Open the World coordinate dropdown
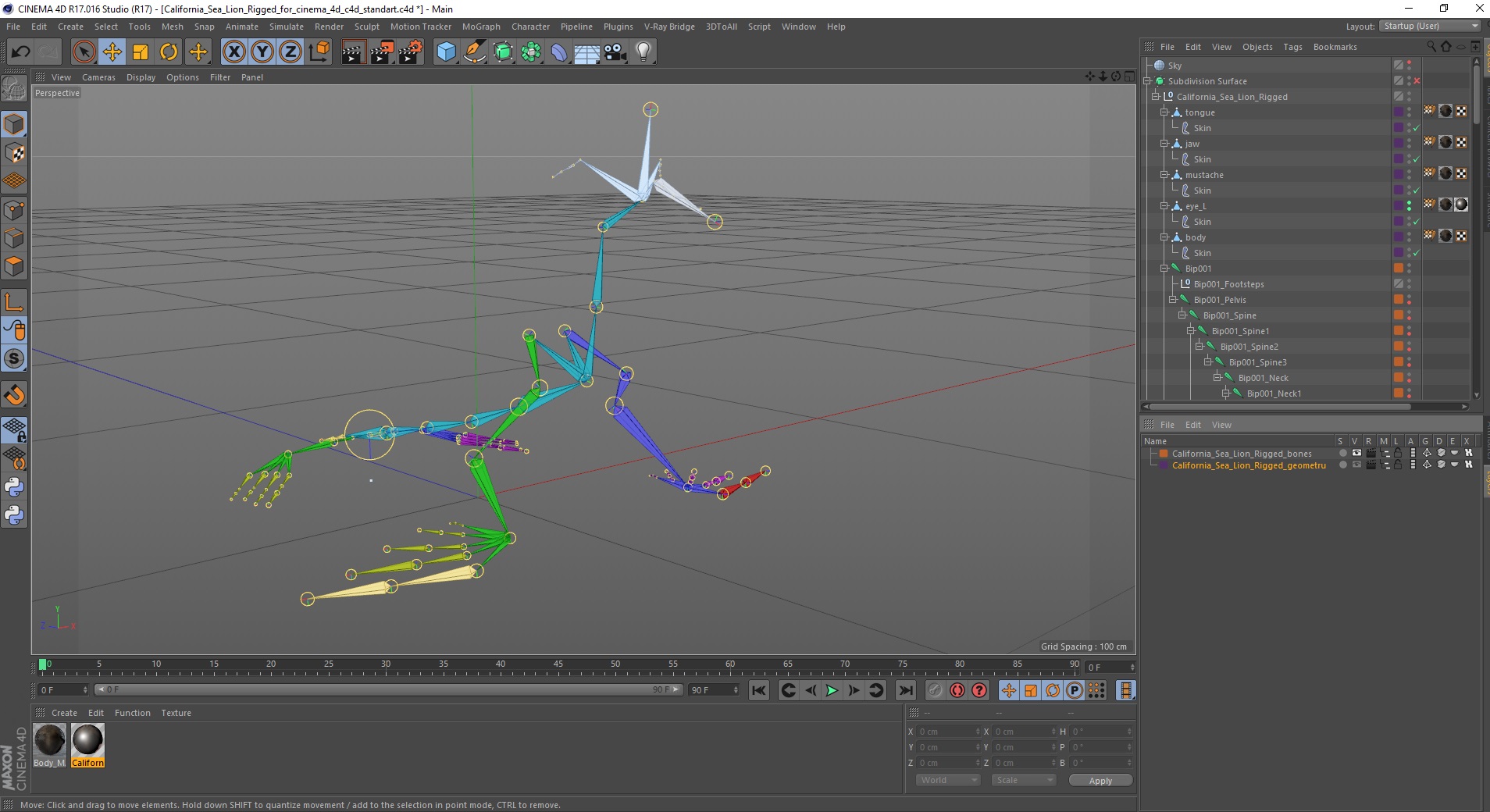Viewport: 1490px width, 812px height. coord(947,780)
